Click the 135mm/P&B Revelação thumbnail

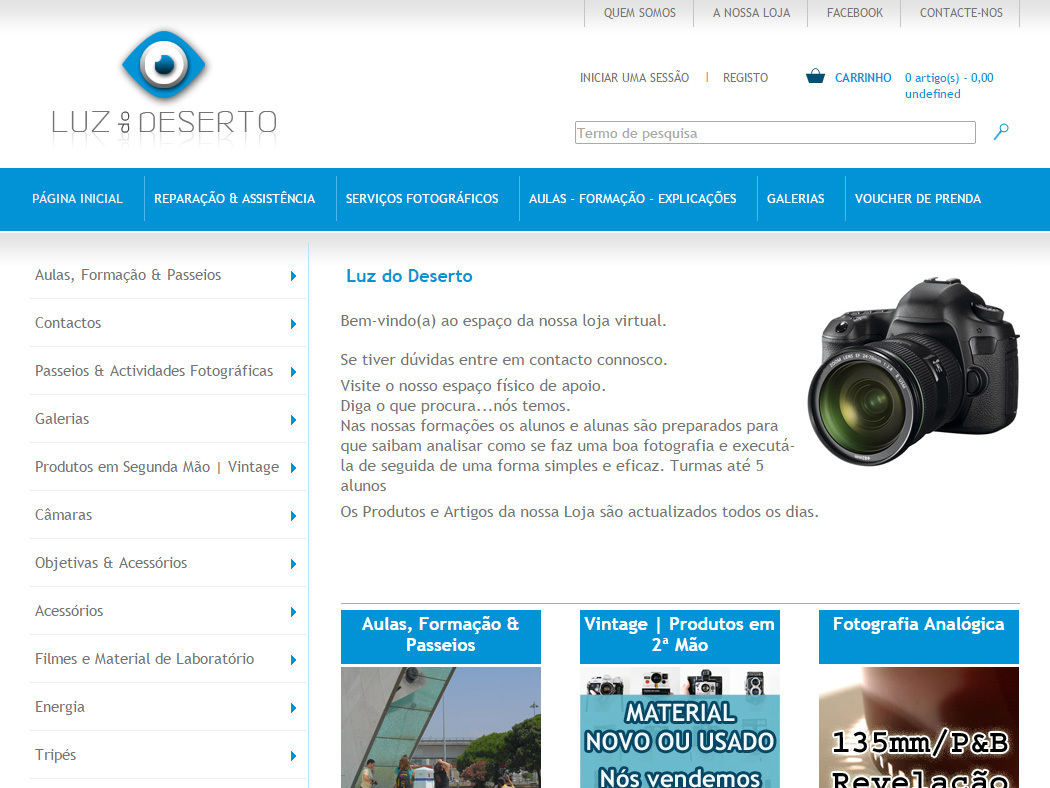(x=919, y=727)
